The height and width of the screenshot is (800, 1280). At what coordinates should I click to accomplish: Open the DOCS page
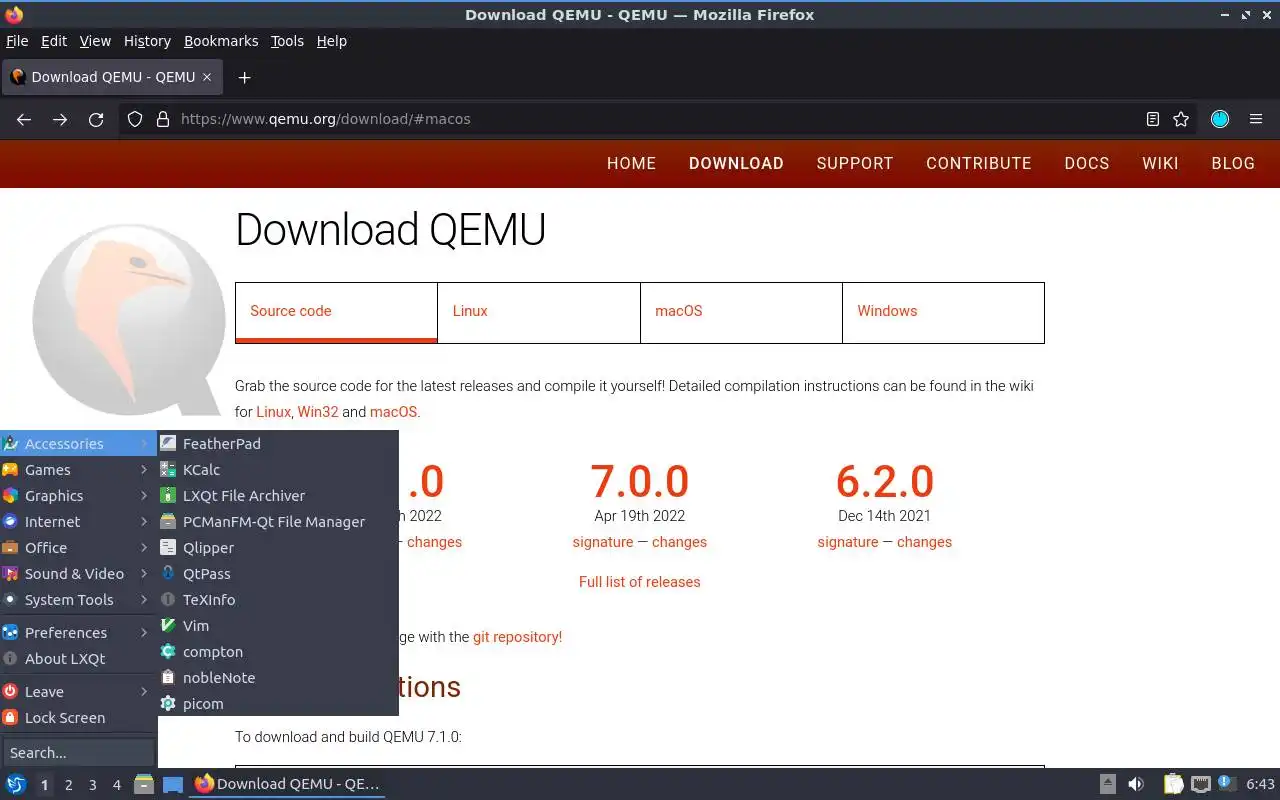click(x=1087, y=163)
